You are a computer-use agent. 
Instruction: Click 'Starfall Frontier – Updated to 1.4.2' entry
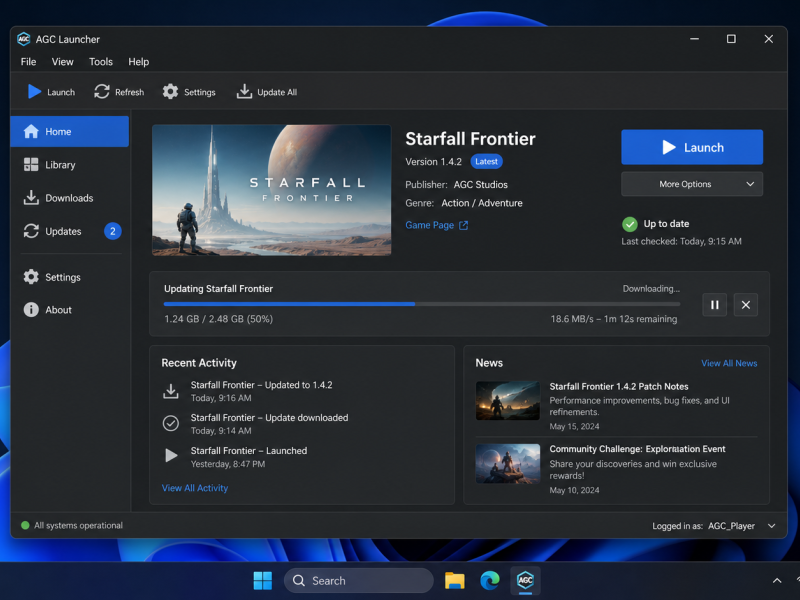(x=262, y=385)
